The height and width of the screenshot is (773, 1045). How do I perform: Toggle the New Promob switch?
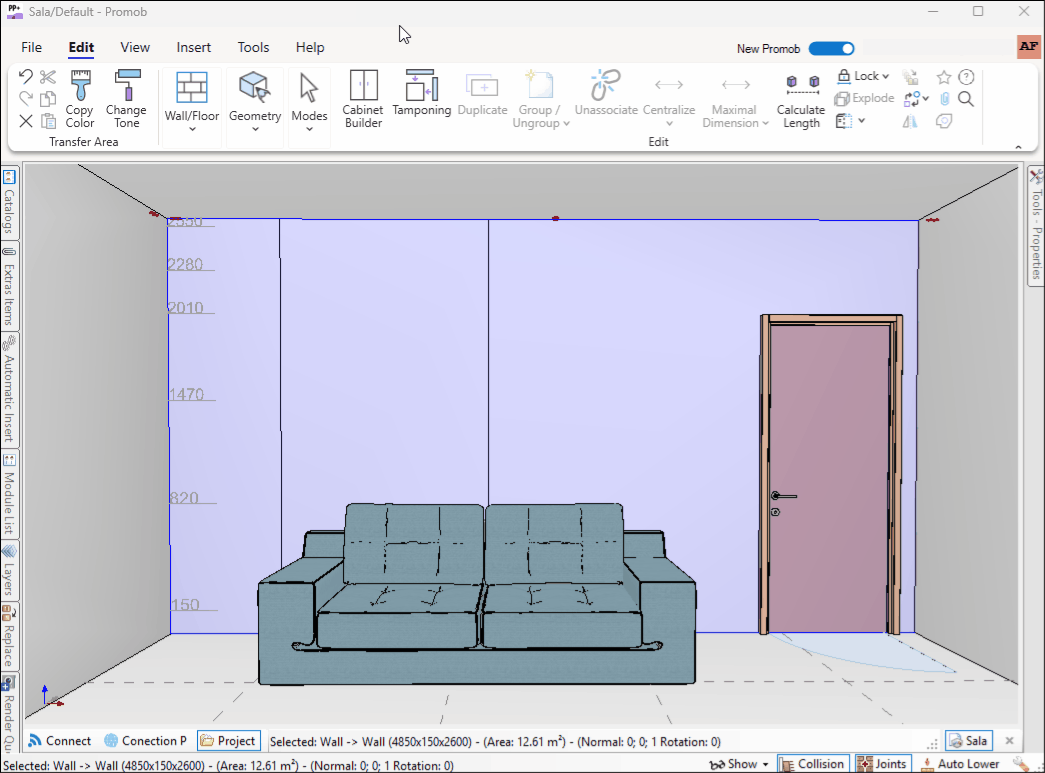pyautogui.click(x=831, y=48)
